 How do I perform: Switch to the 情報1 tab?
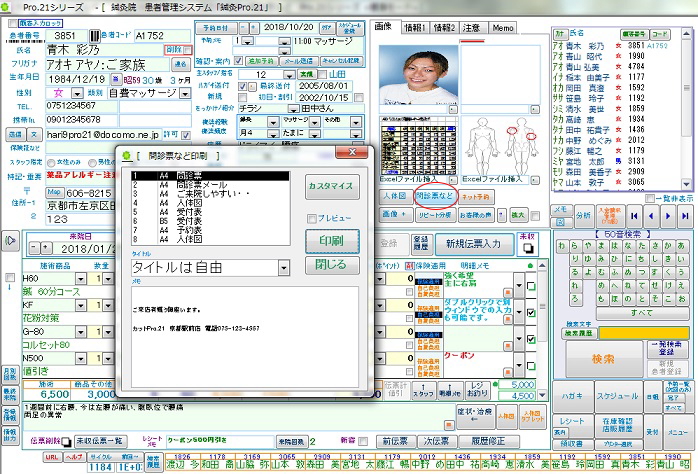[414, 28]
